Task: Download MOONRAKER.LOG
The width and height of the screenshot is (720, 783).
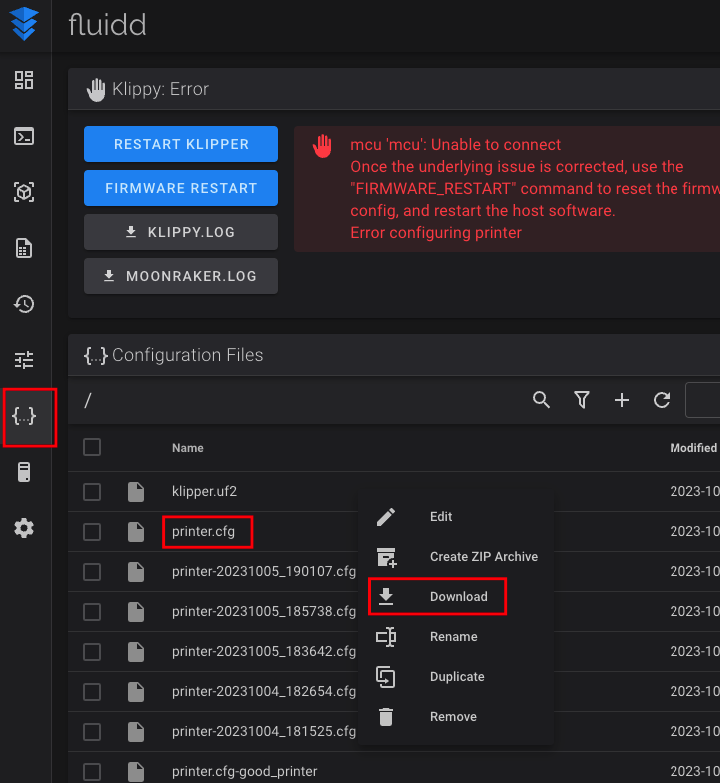Action: pos(181,276)
